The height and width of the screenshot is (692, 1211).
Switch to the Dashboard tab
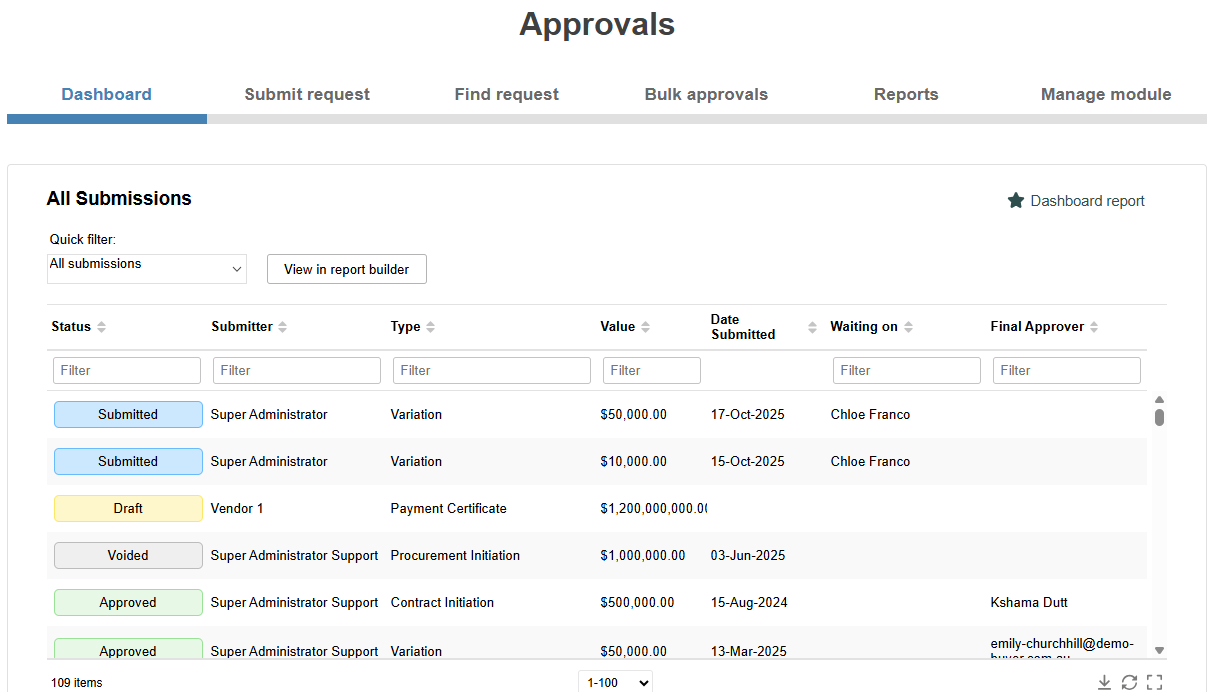click(x=107, y=95)
